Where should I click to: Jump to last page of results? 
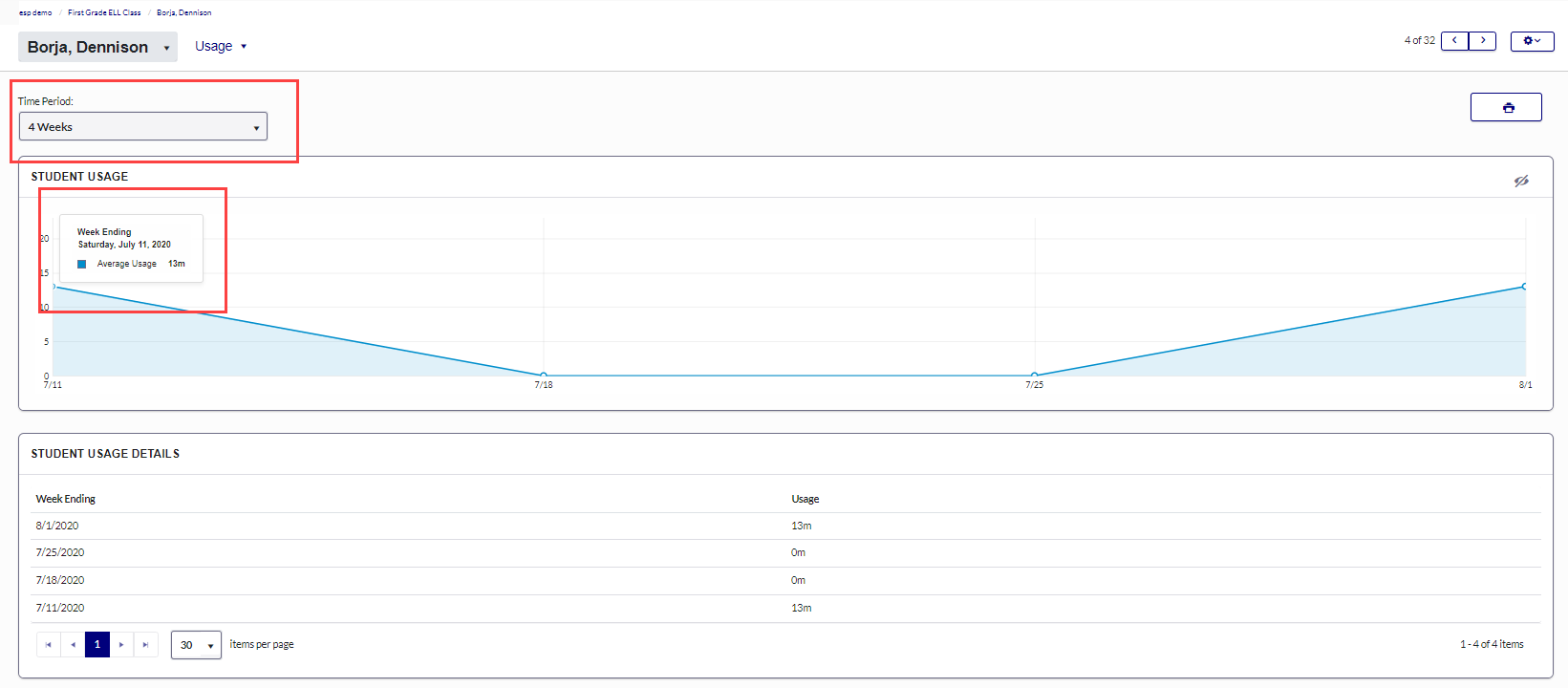(x=145, y=645)
